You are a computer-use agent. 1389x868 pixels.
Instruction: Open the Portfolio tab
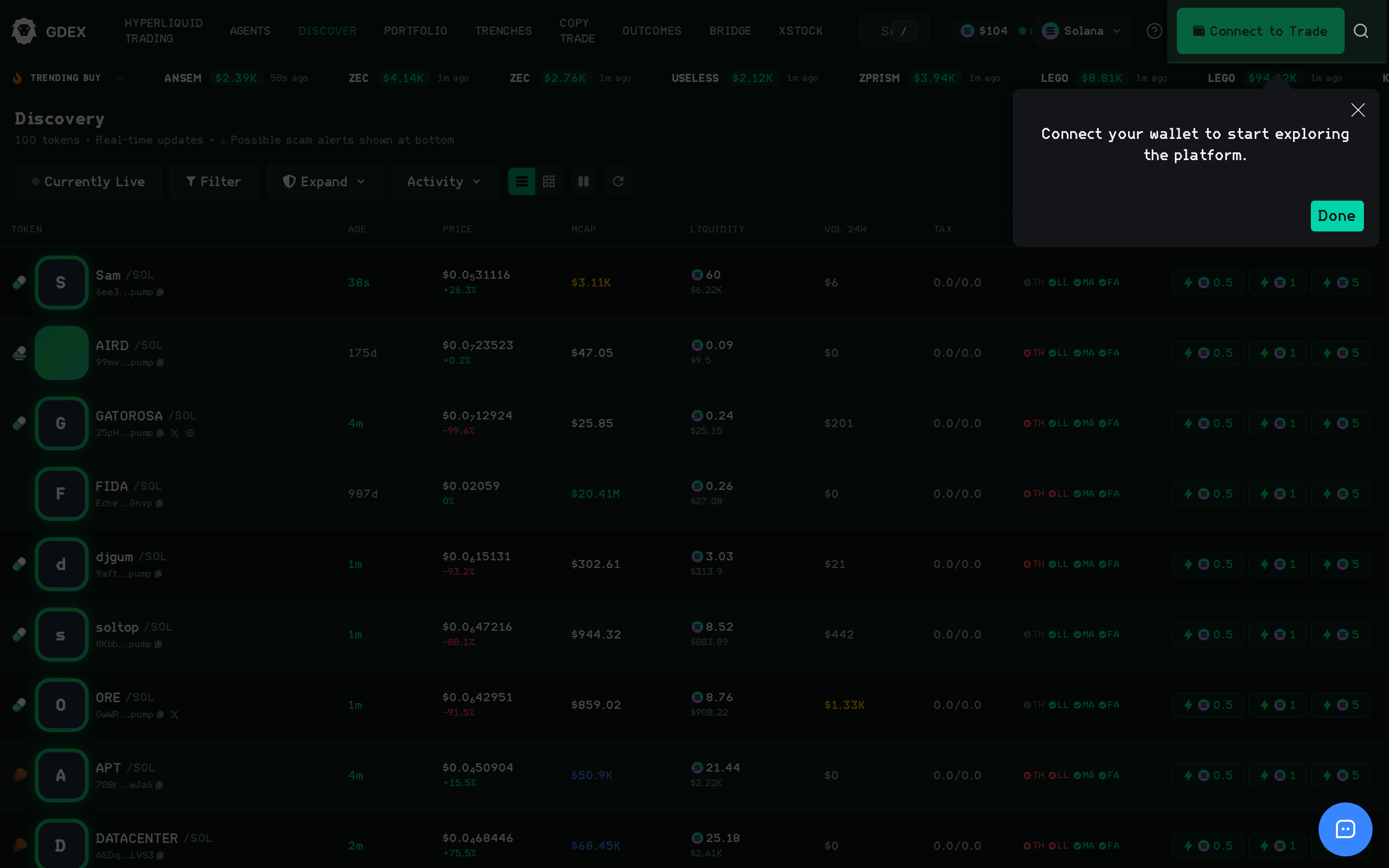click(x=416, y=31)
